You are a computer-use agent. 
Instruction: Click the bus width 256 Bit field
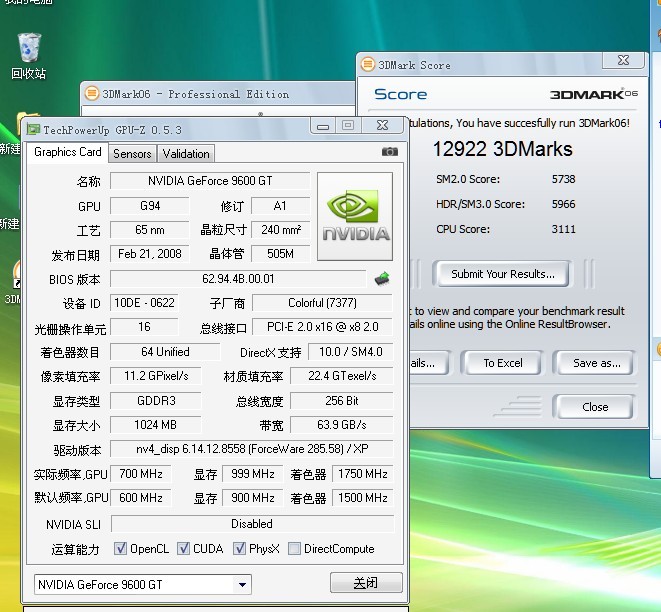coord(342,400)
